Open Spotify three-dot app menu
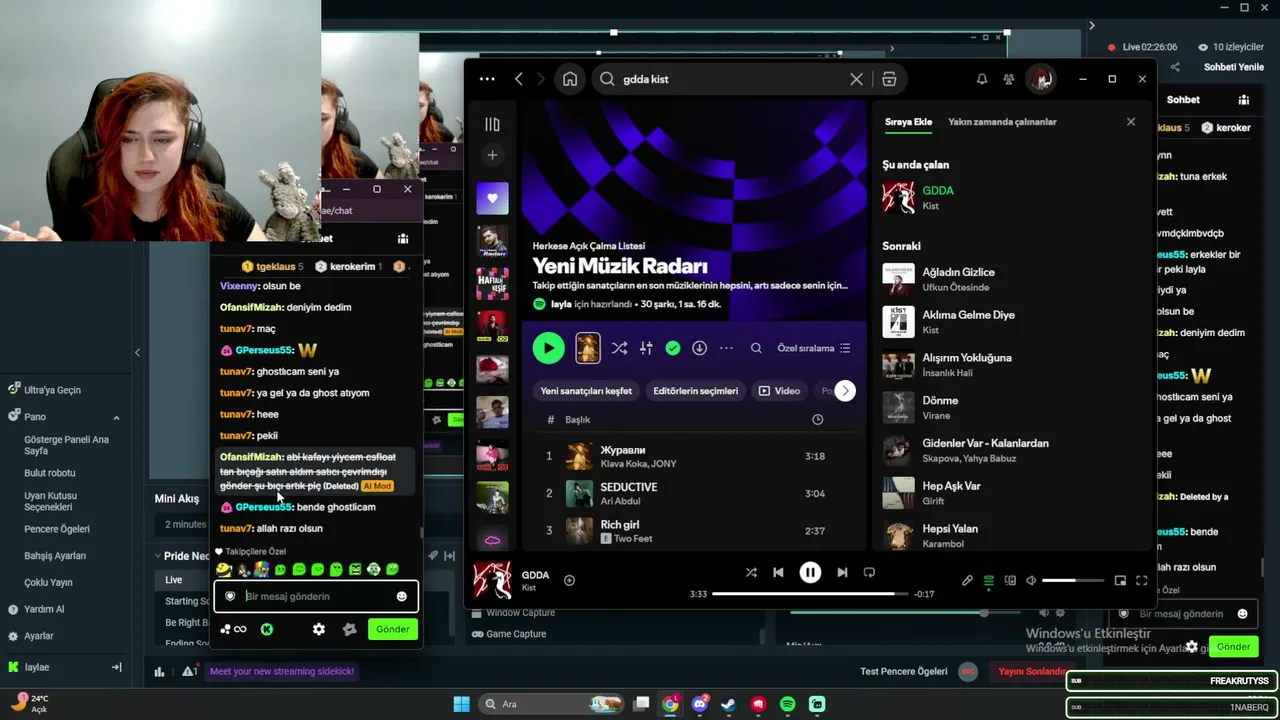This screenshot has height=720, width=1280. click(x=487, y=79)
